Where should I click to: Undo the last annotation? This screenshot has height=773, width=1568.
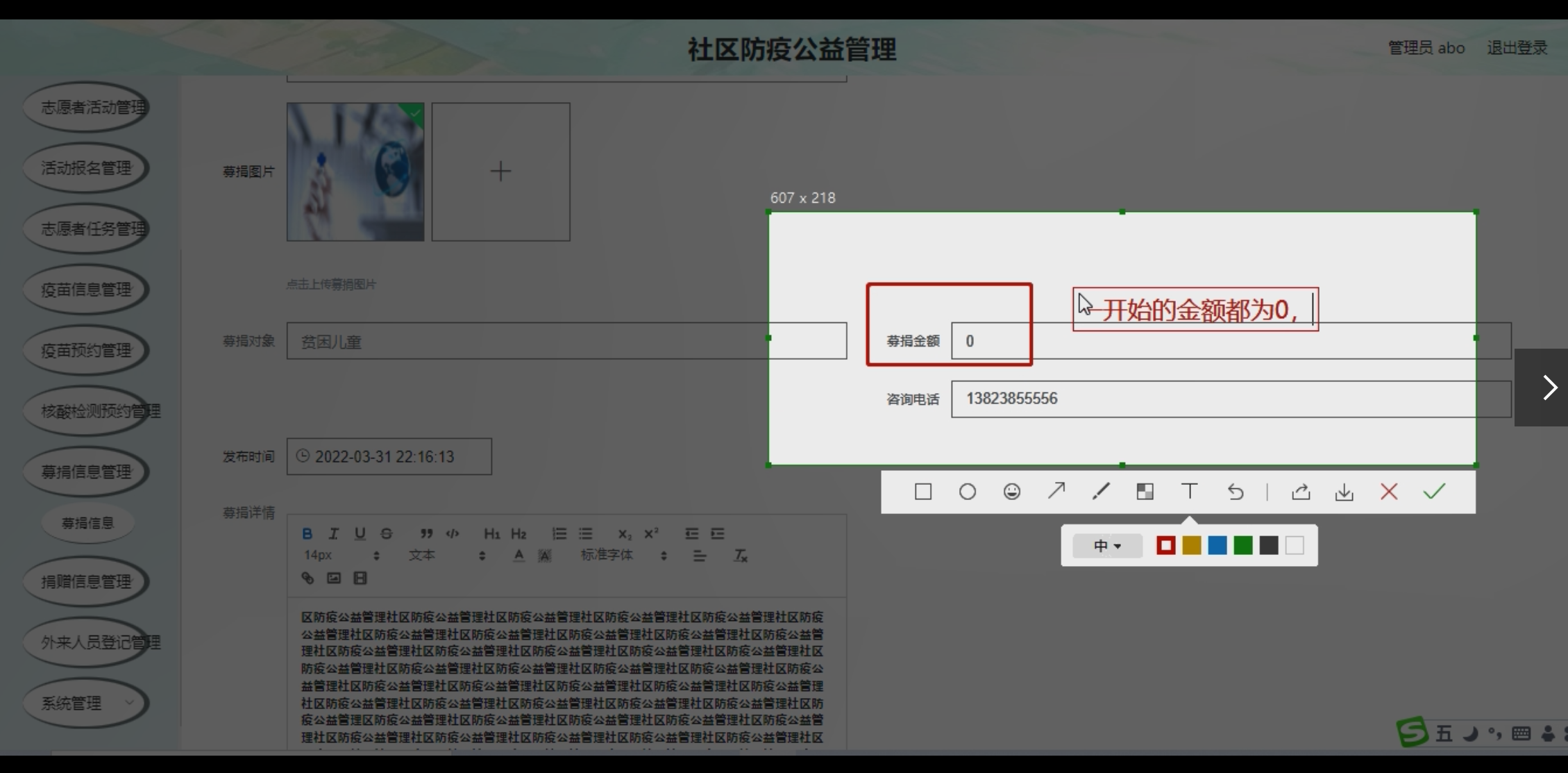pyautogui.click(x=1235, y=492)
